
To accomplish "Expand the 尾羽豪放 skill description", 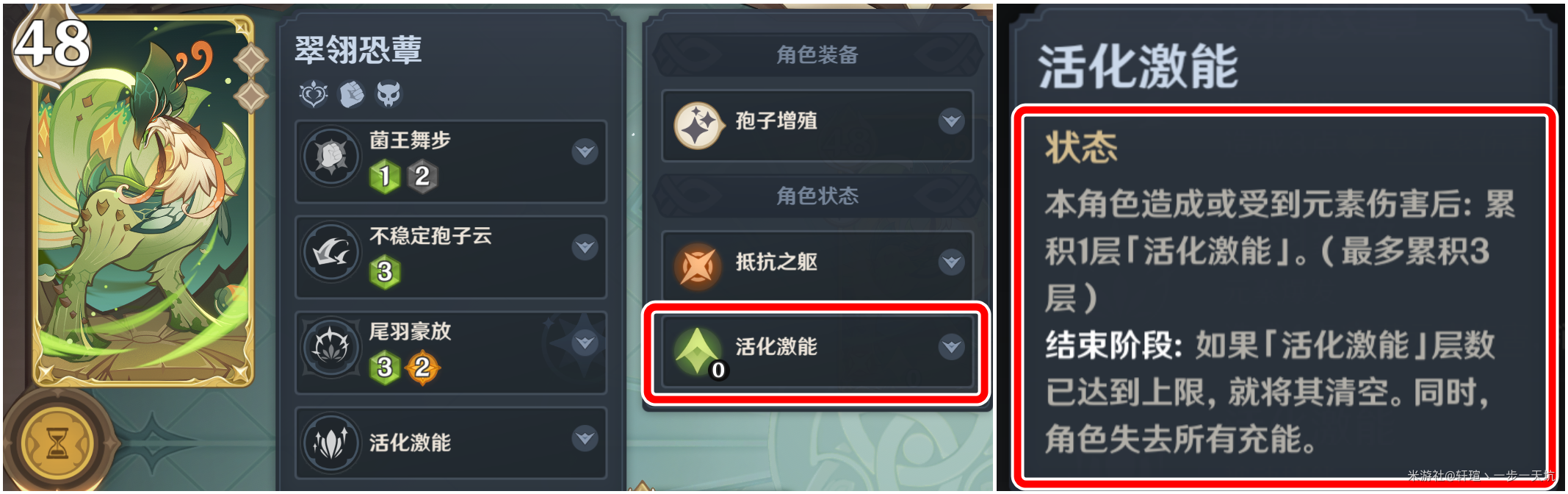I will 585,342.
